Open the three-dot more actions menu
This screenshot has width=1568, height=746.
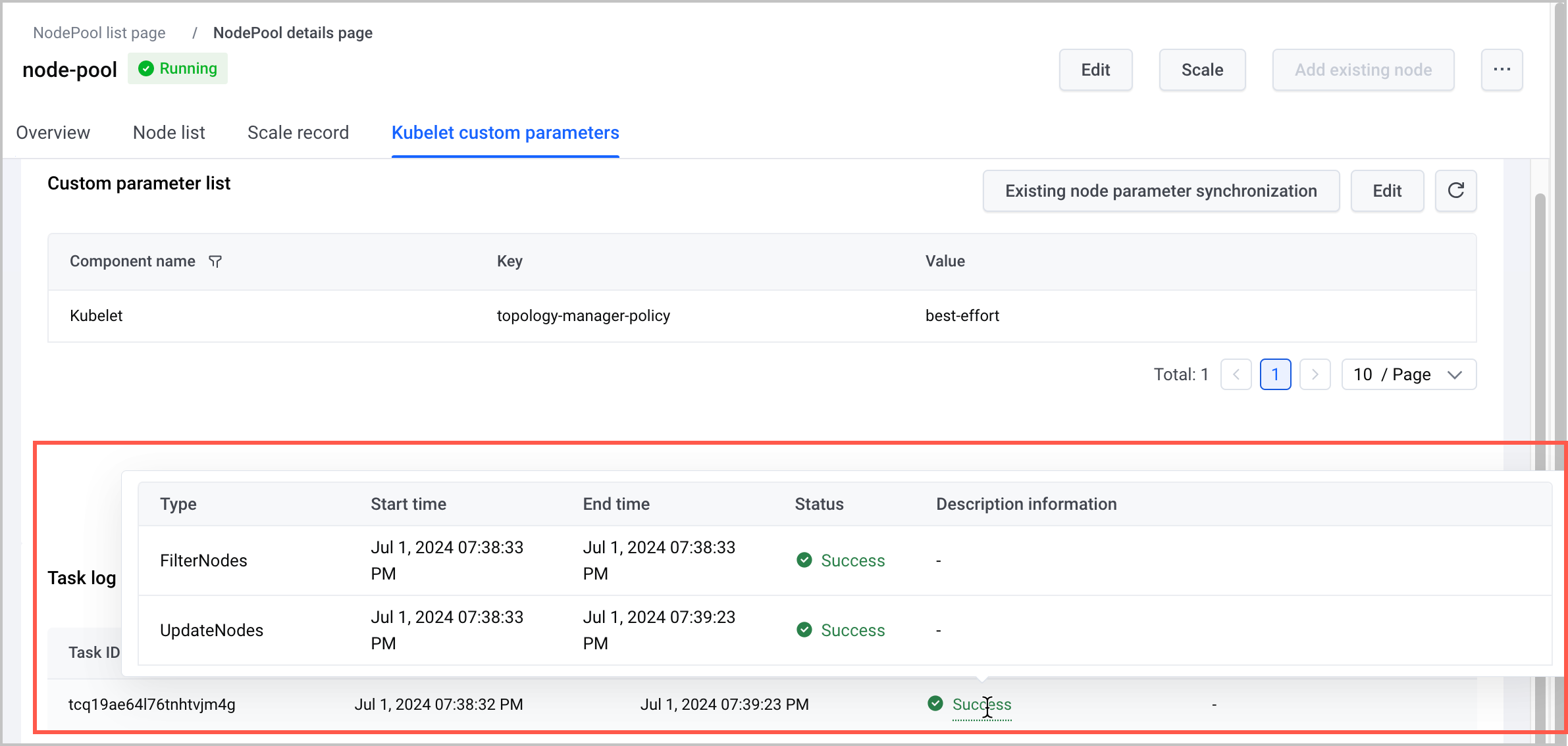[1502, 70]
